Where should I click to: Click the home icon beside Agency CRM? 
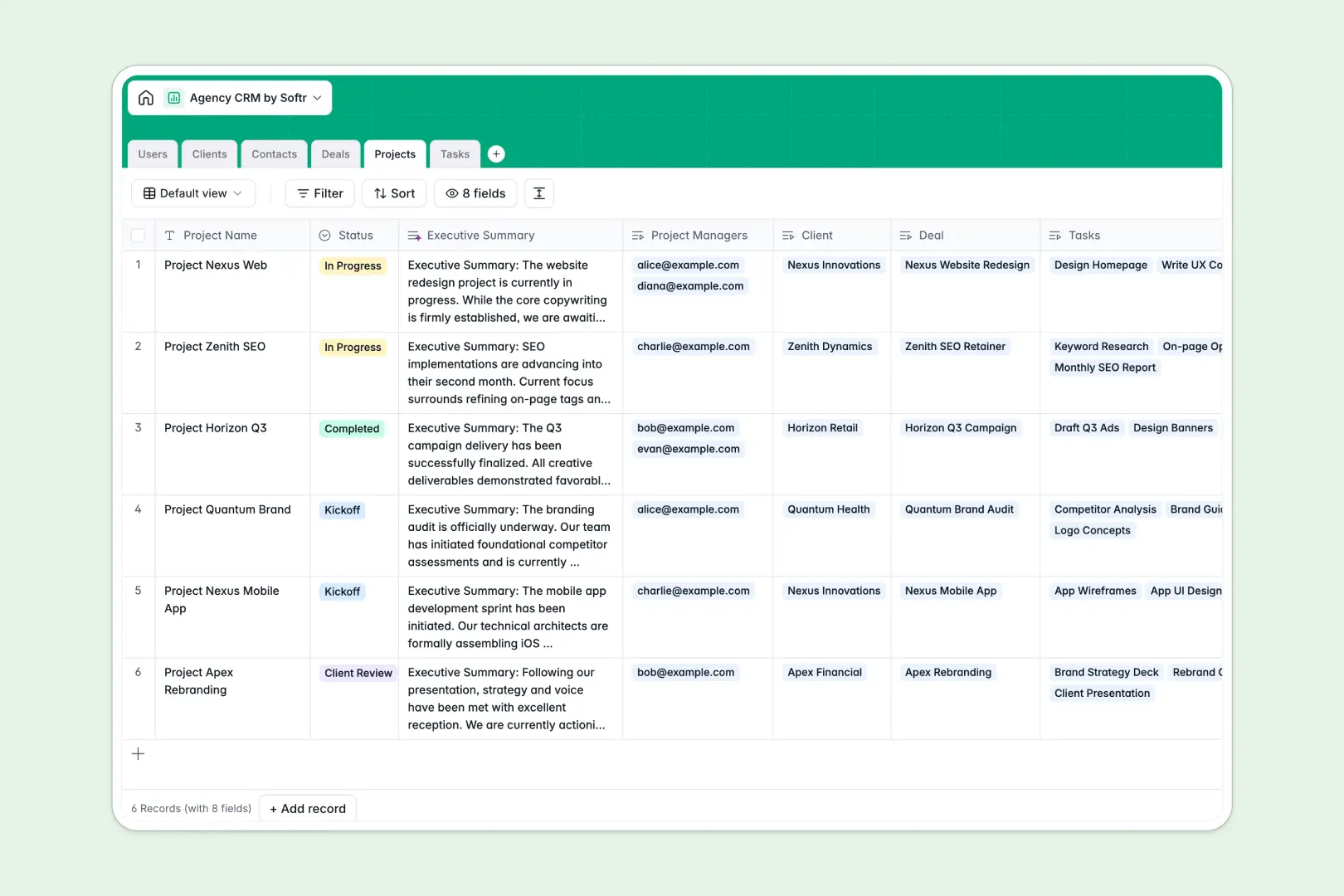146,97
